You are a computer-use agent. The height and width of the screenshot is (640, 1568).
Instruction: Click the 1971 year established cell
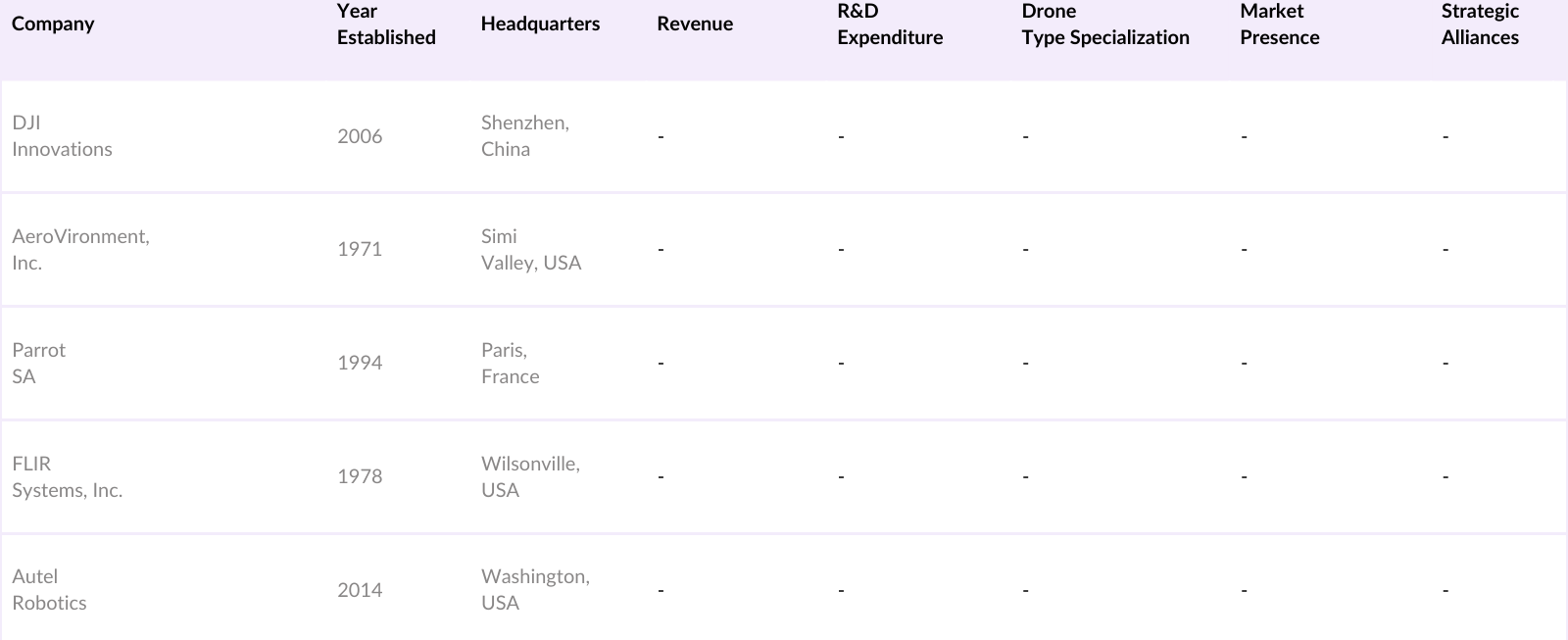pos(360,250)
